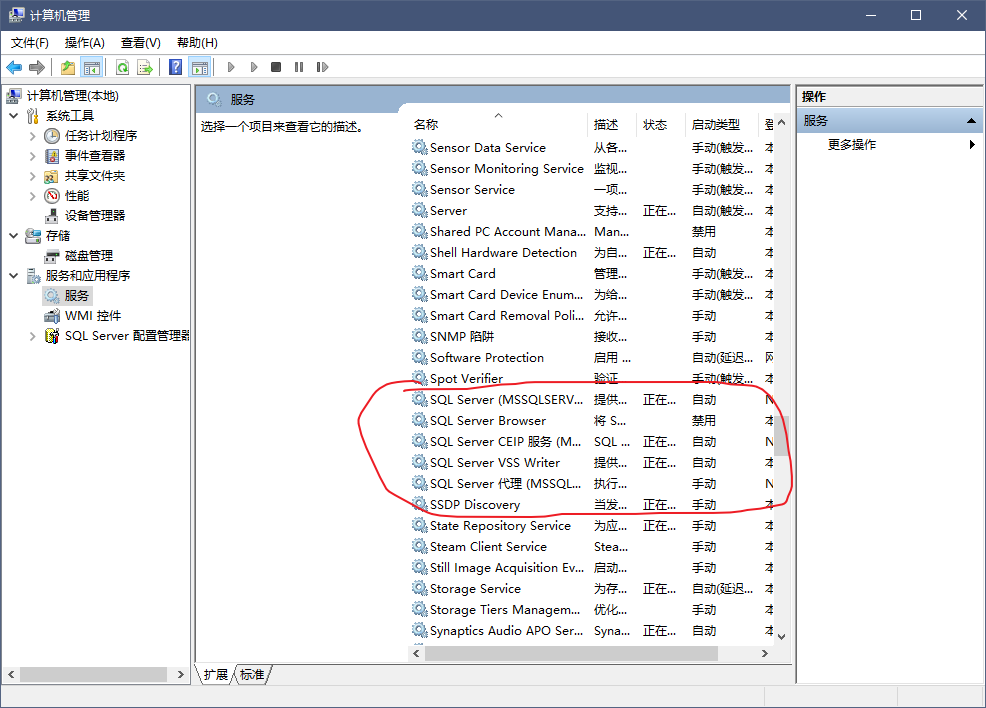
Task: Select 计算机管理(本地) root node
Action: click(x=72, y=96)
